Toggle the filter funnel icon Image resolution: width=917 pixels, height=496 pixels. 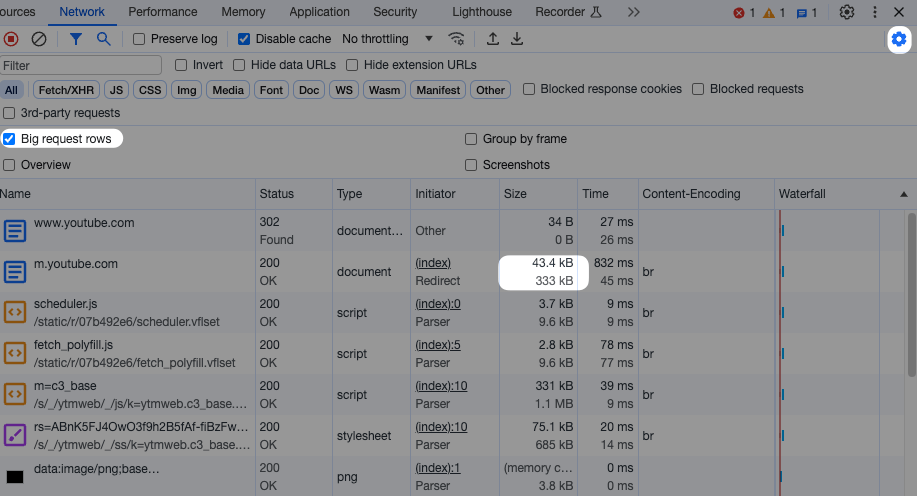(75, 39)
